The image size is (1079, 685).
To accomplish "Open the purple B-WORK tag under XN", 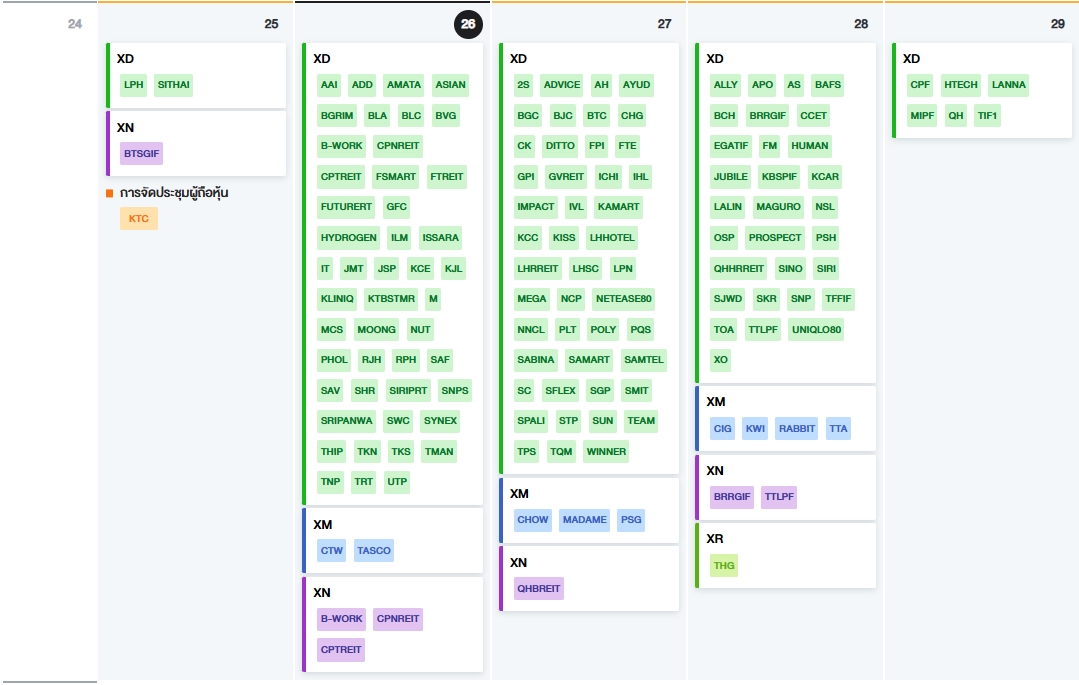I will (341, 619).
